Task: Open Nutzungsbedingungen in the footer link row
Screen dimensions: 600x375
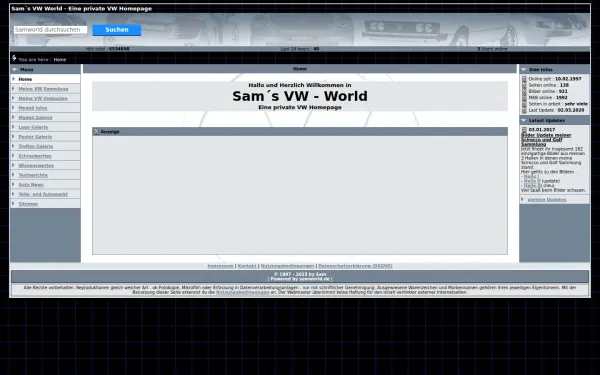Action: 287,266
